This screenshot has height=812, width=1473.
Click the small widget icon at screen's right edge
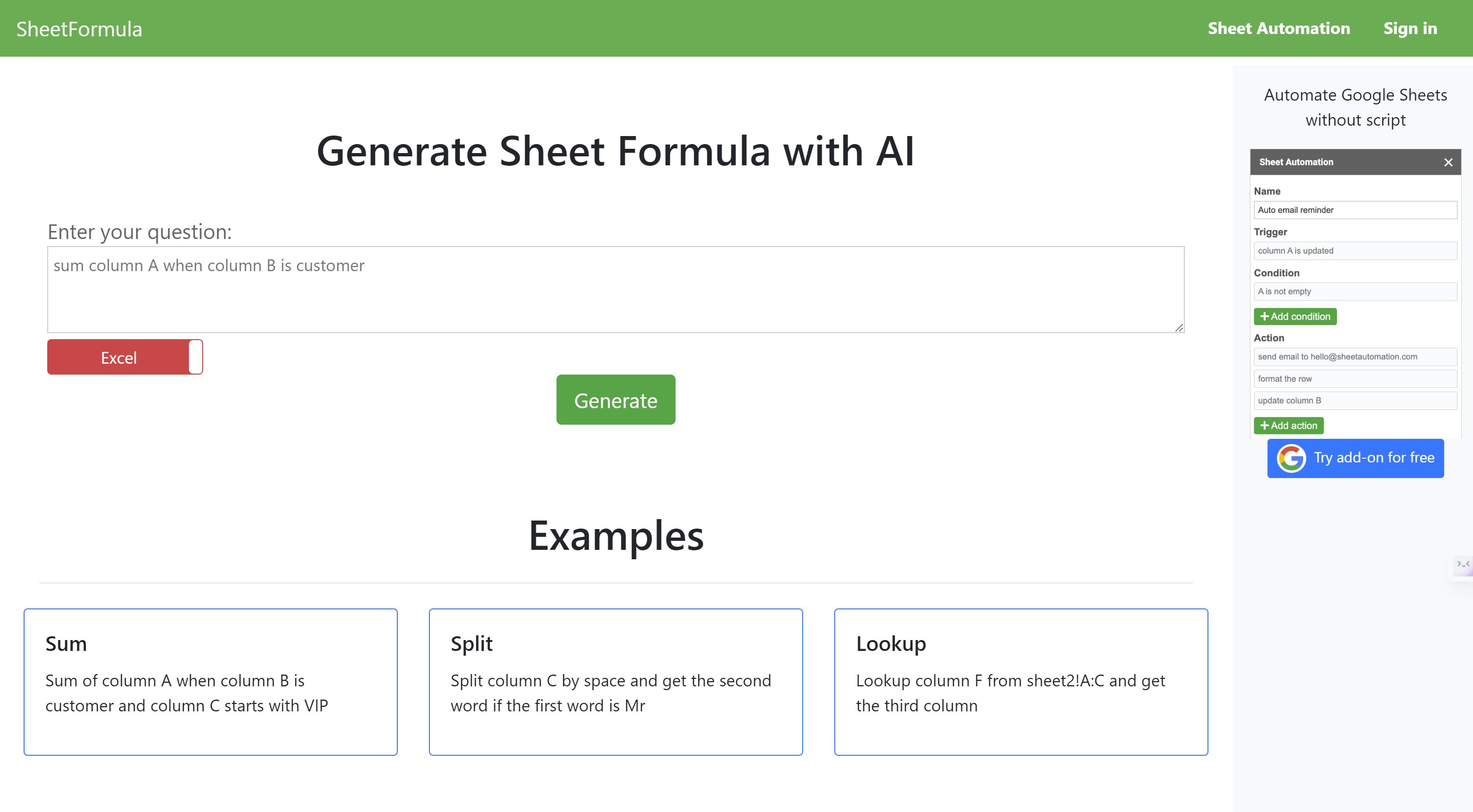click(x=1464, y=565)
